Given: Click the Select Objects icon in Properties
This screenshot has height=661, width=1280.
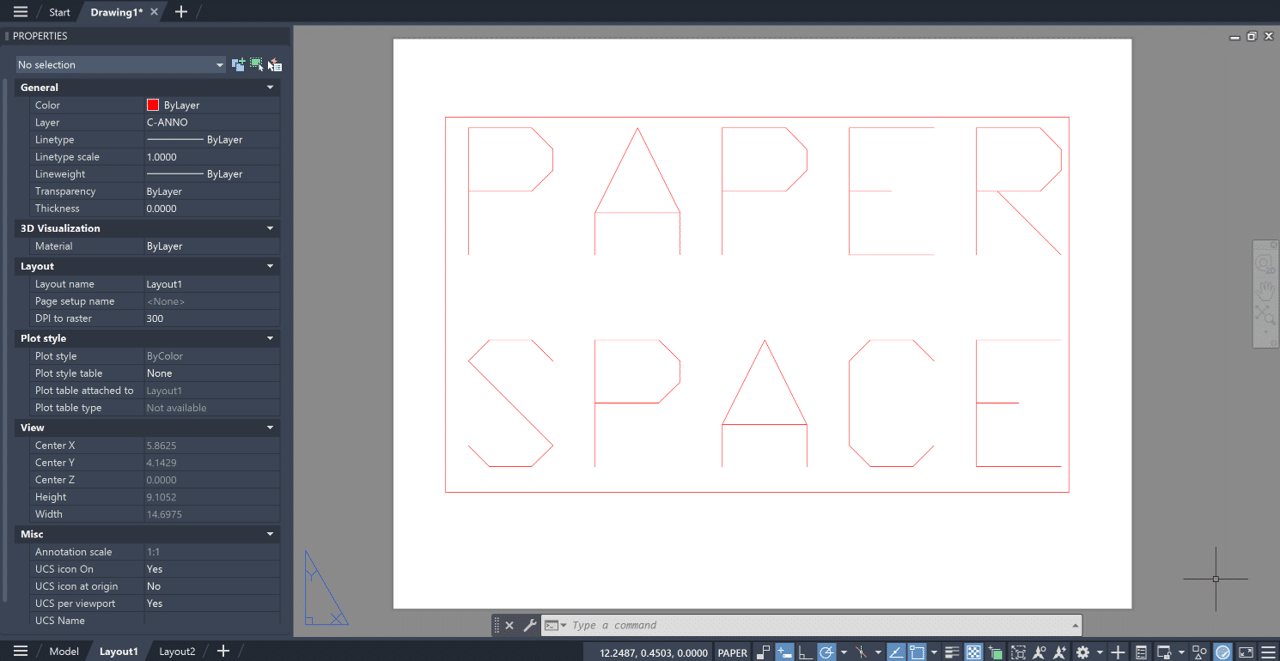Looking at the screenshot, I should tap(256, 65).
